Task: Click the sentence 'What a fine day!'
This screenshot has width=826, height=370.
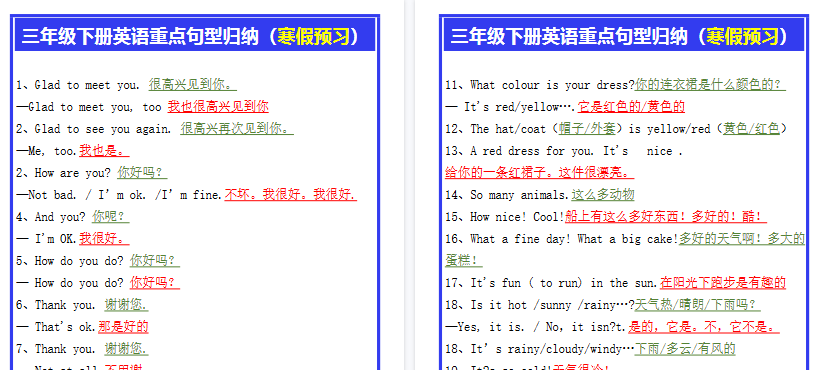Action: [520, 239]
